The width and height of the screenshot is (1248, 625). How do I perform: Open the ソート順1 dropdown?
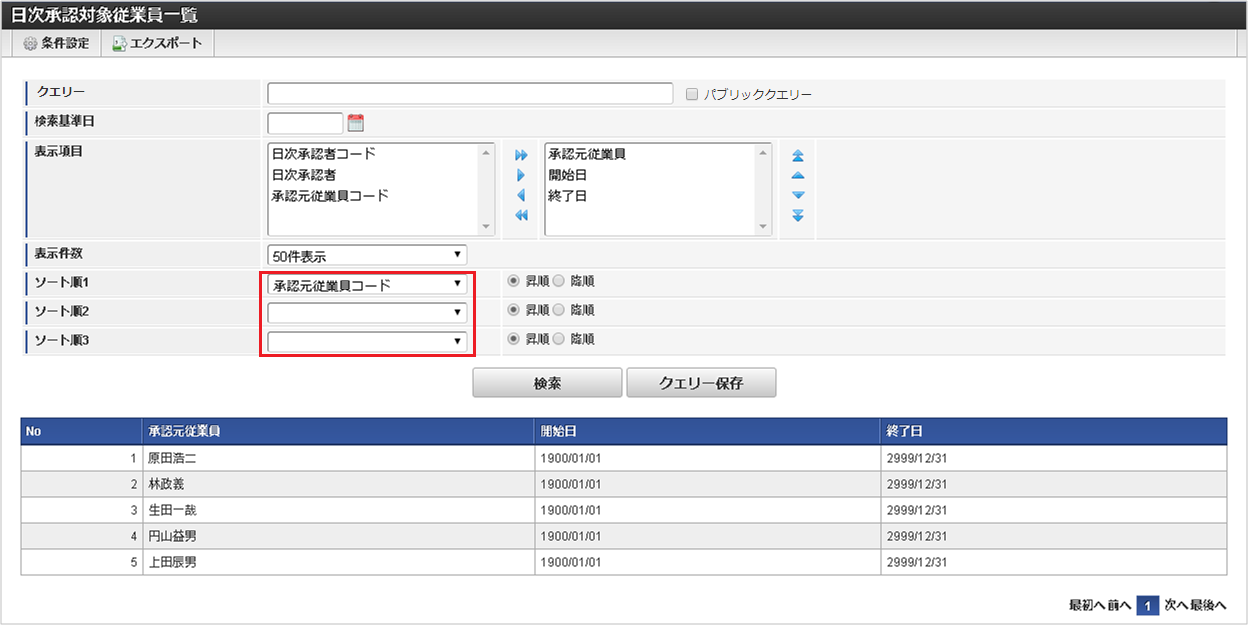(x=367, y=284)
